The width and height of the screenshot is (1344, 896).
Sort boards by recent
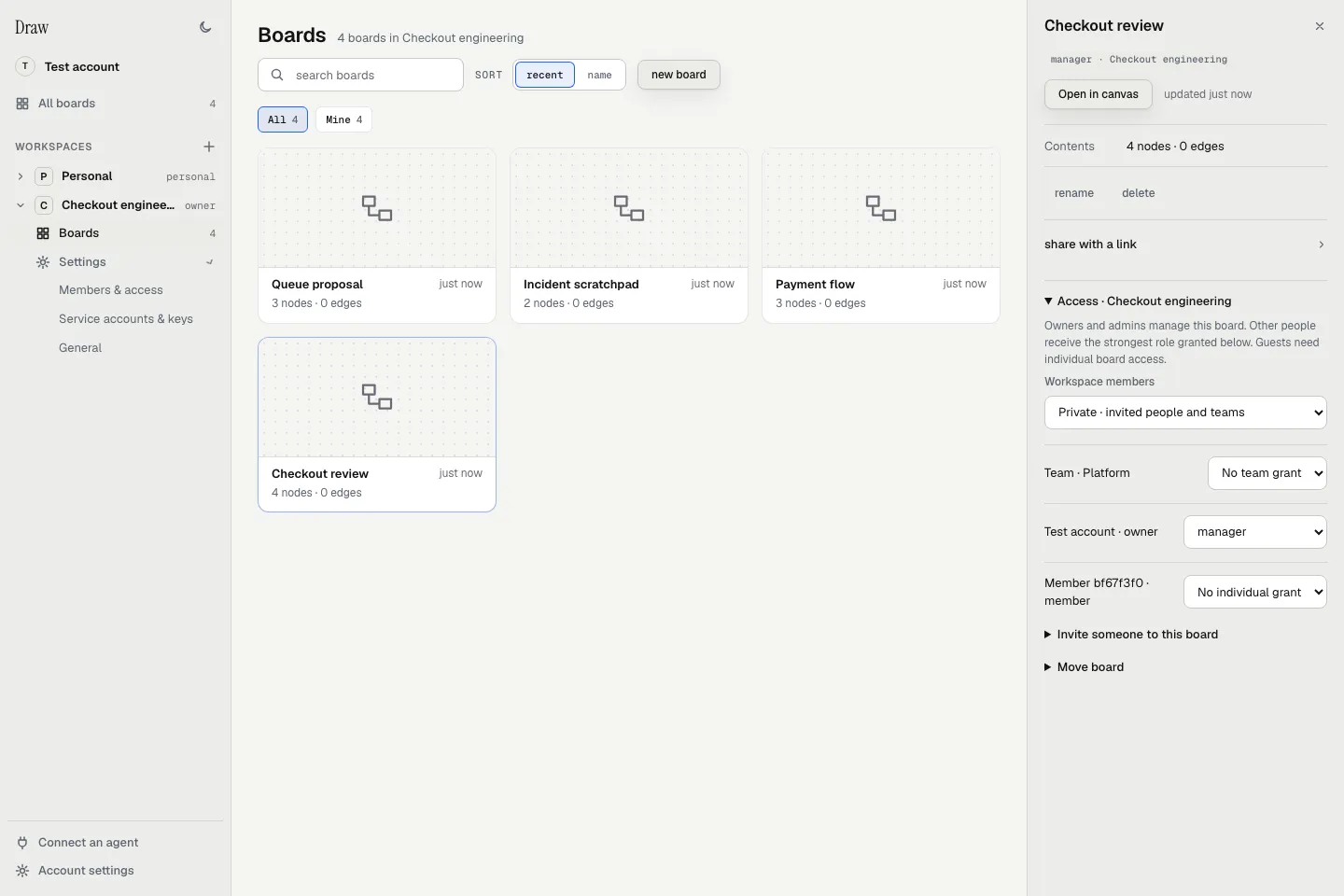point(545,75)
